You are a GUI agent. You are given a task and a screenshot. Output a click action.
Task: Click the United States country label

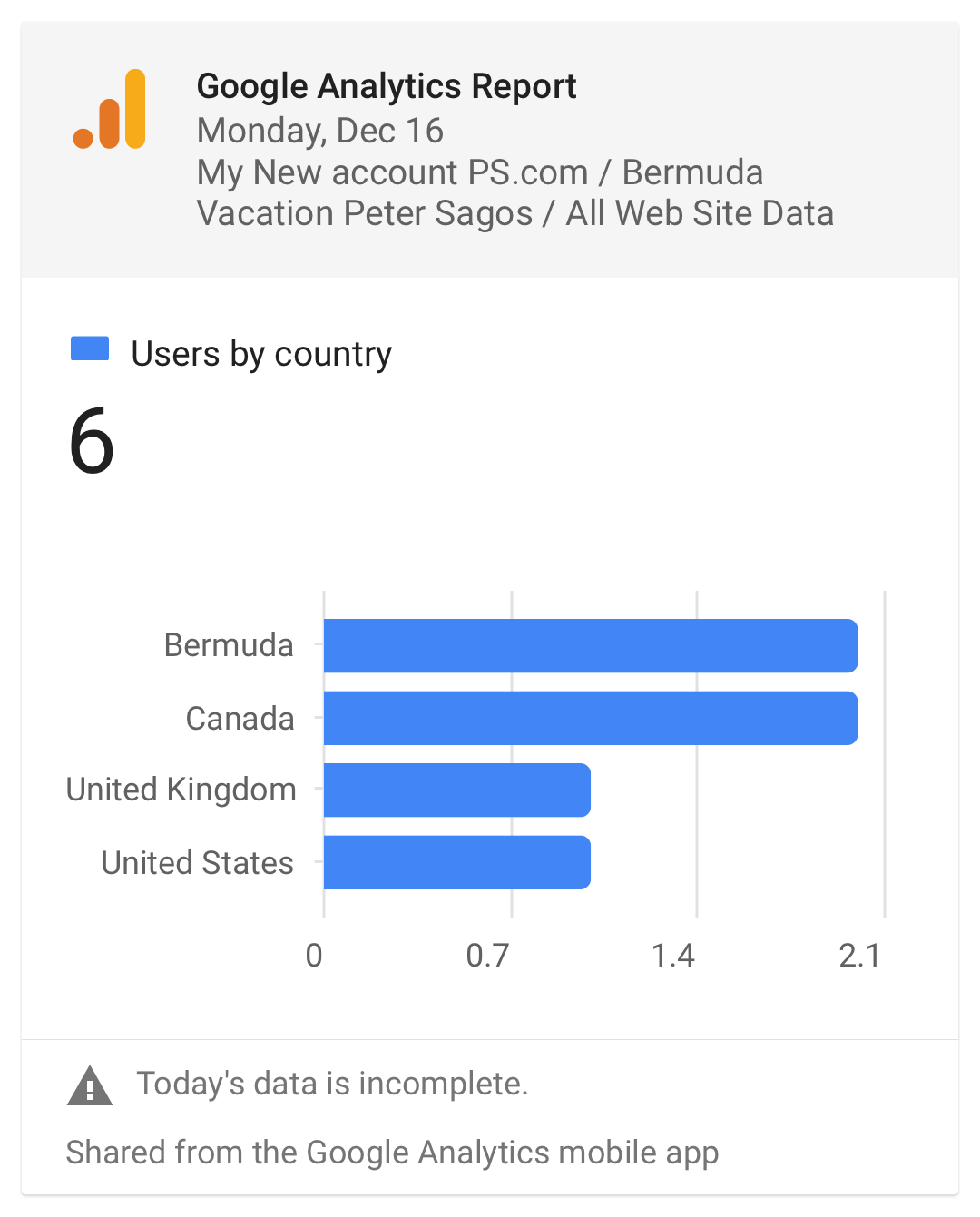click(198, 862)
